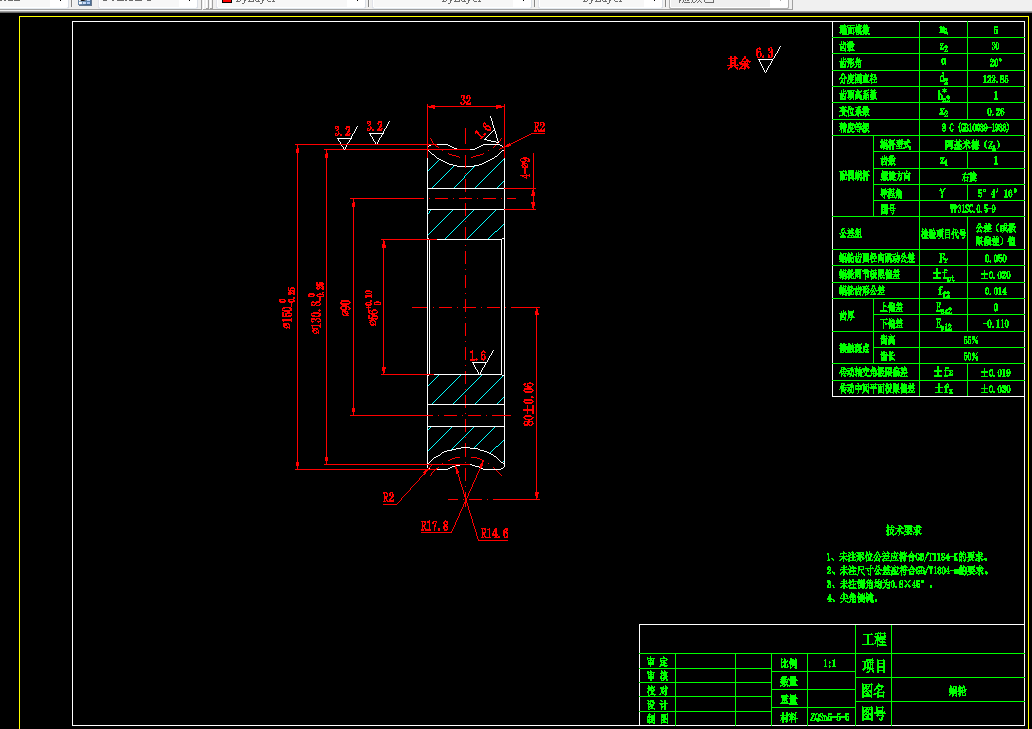Click the 技术要求 heading

point(904,530)
